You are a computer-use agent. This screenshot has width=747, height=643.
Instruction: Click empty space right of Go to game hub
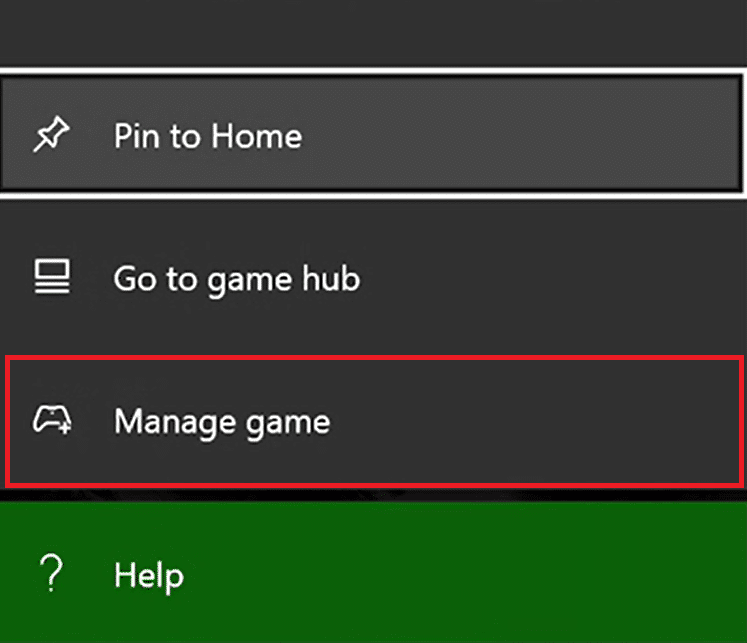coord(560,279)
